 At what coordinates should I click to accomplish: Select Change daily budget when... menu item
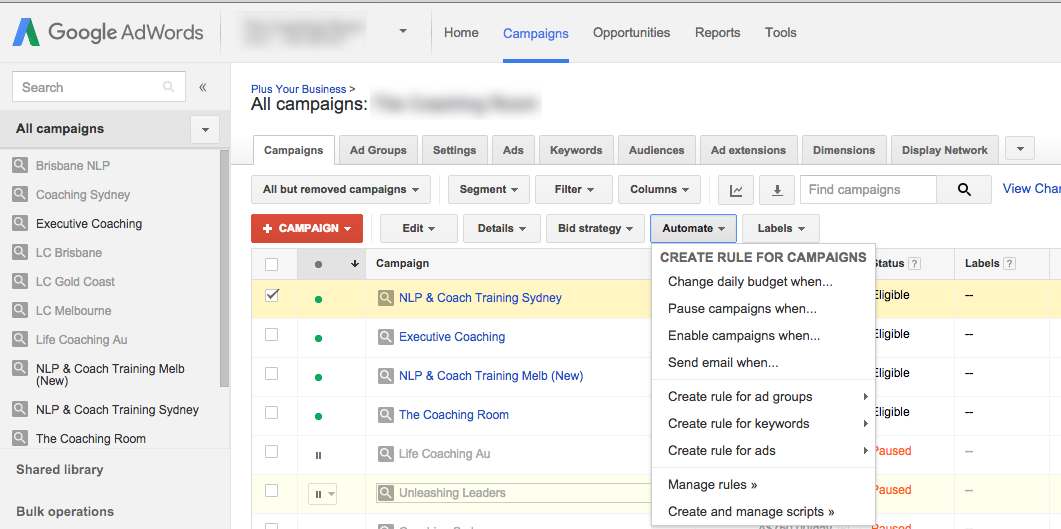click(763, 281)
